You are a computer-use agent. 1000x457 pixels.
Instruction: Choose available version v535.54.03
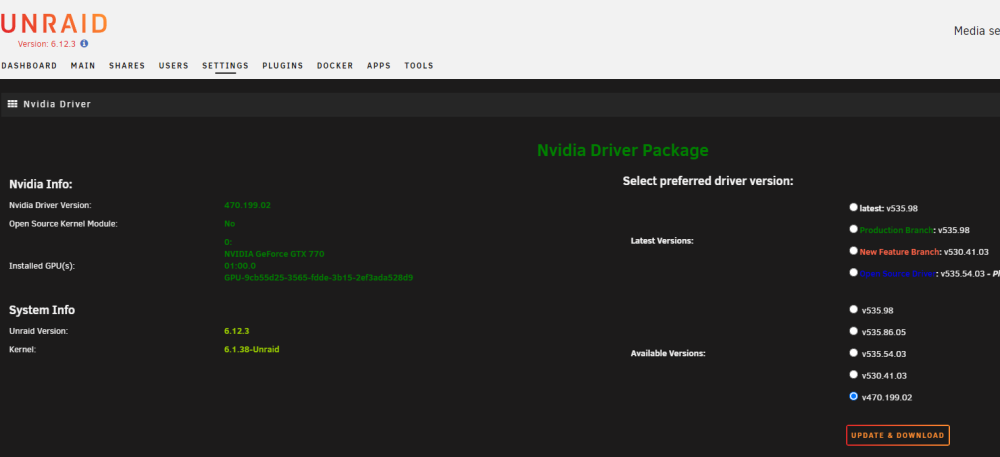tap(853, 352)
